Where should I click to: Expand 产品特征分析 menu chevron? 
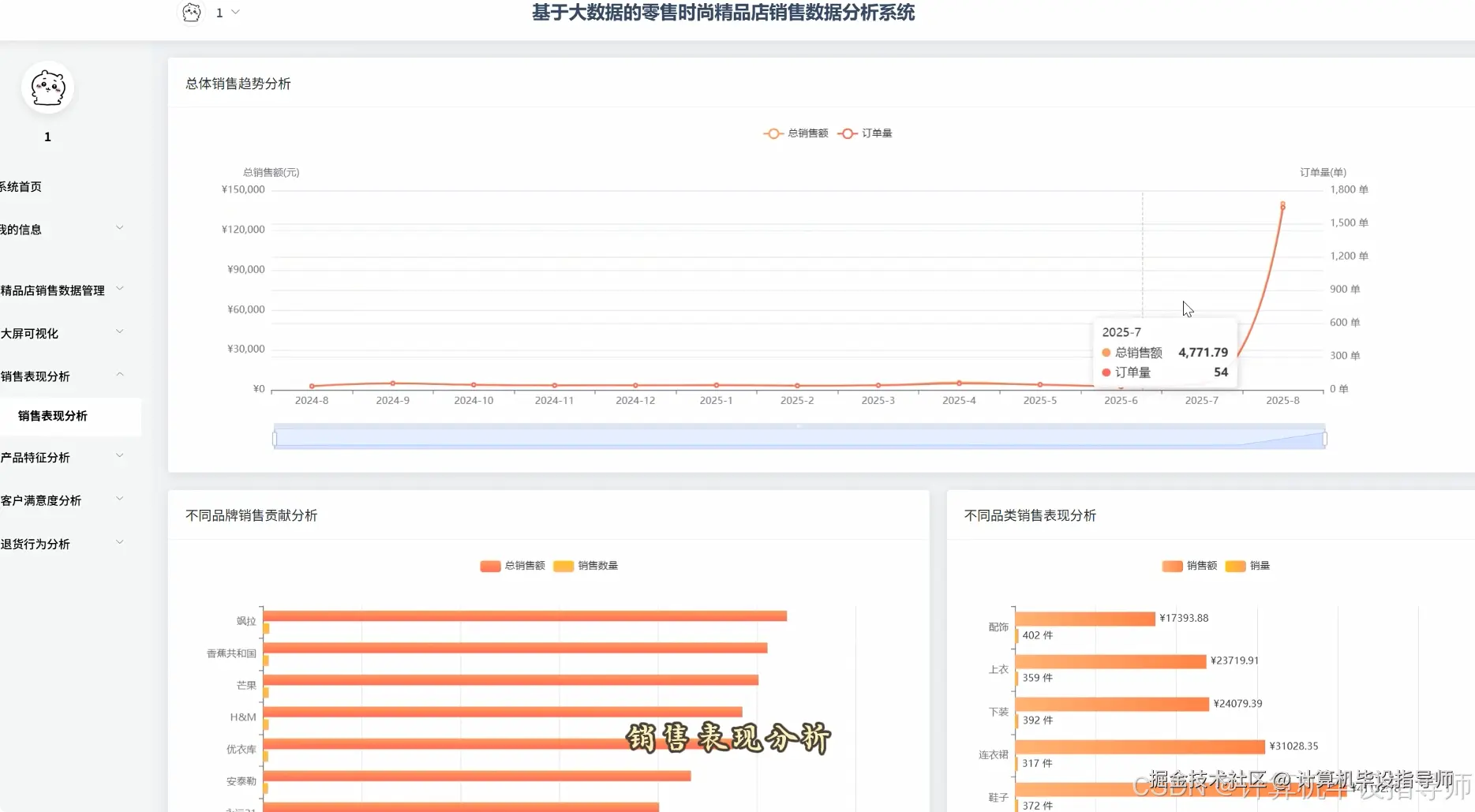[x=120, y=455]
